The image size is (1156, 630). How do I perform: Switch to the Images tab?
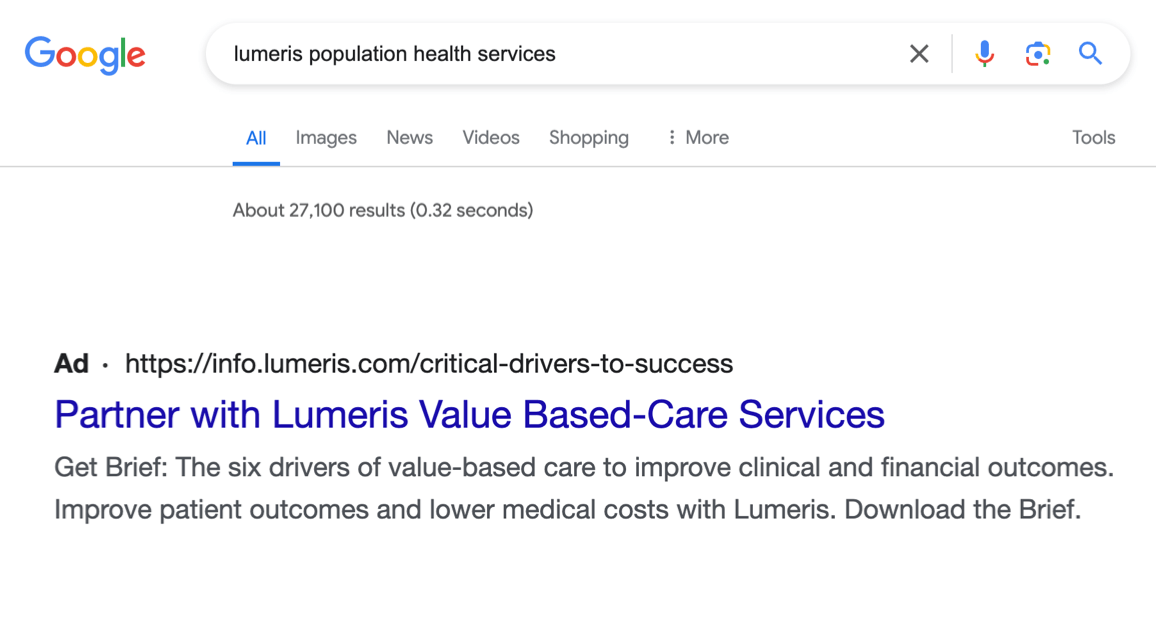(x=326, y=138)
